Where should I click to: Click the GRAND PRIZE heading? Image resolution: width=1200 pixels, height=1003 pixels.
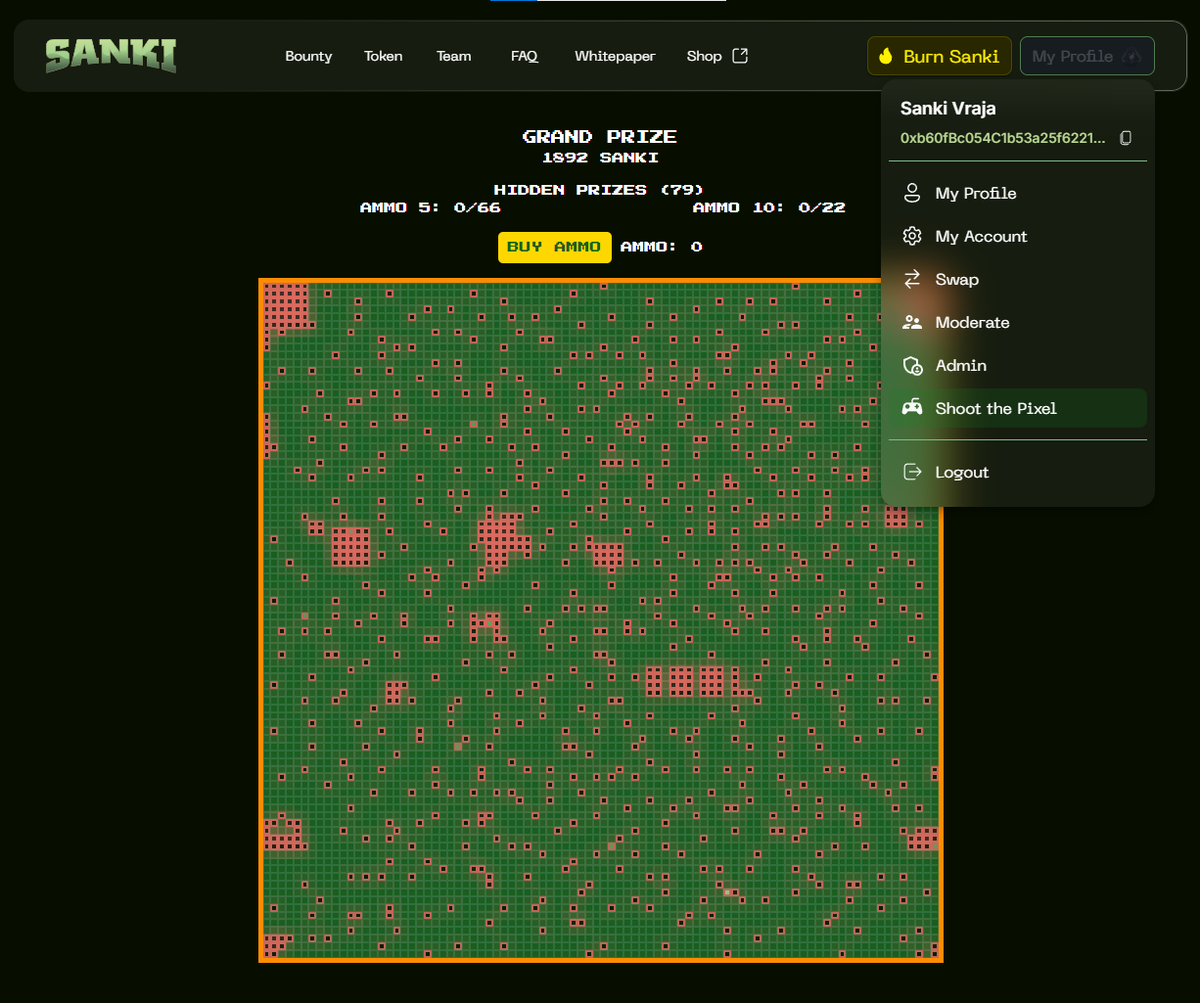[600, 137]
